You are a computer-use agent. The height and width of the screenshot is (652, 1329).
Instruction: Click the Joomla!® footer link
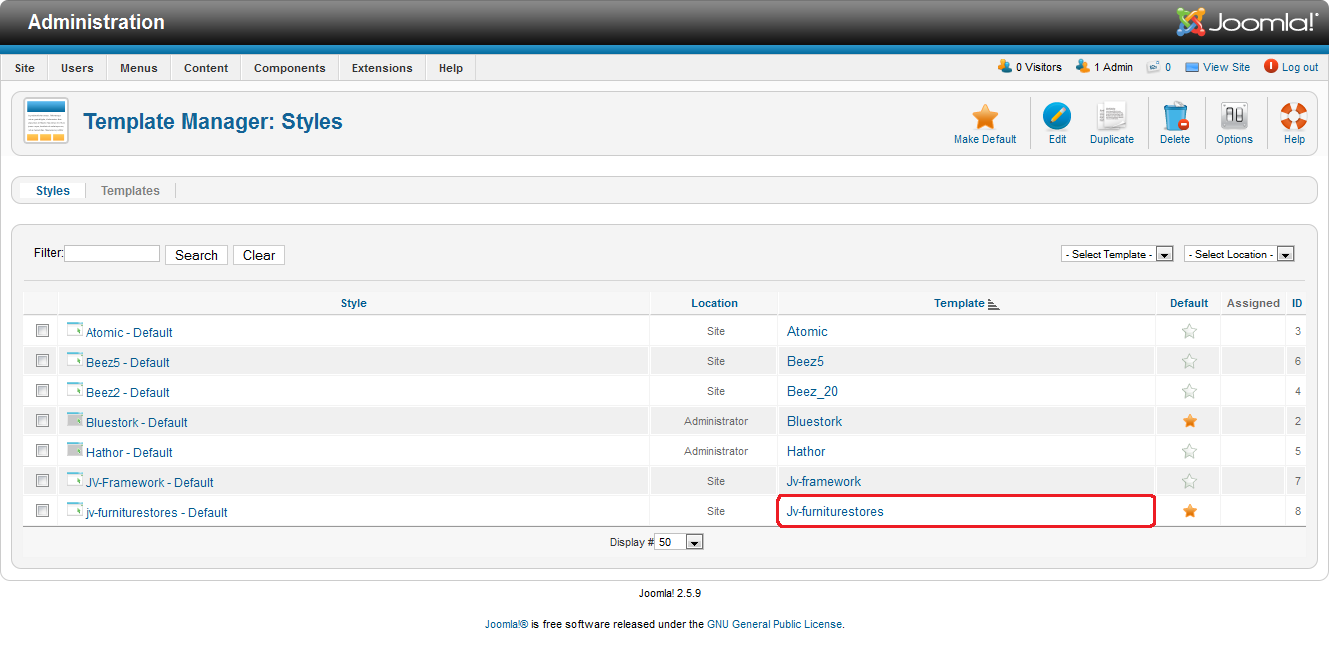(506, 624)
